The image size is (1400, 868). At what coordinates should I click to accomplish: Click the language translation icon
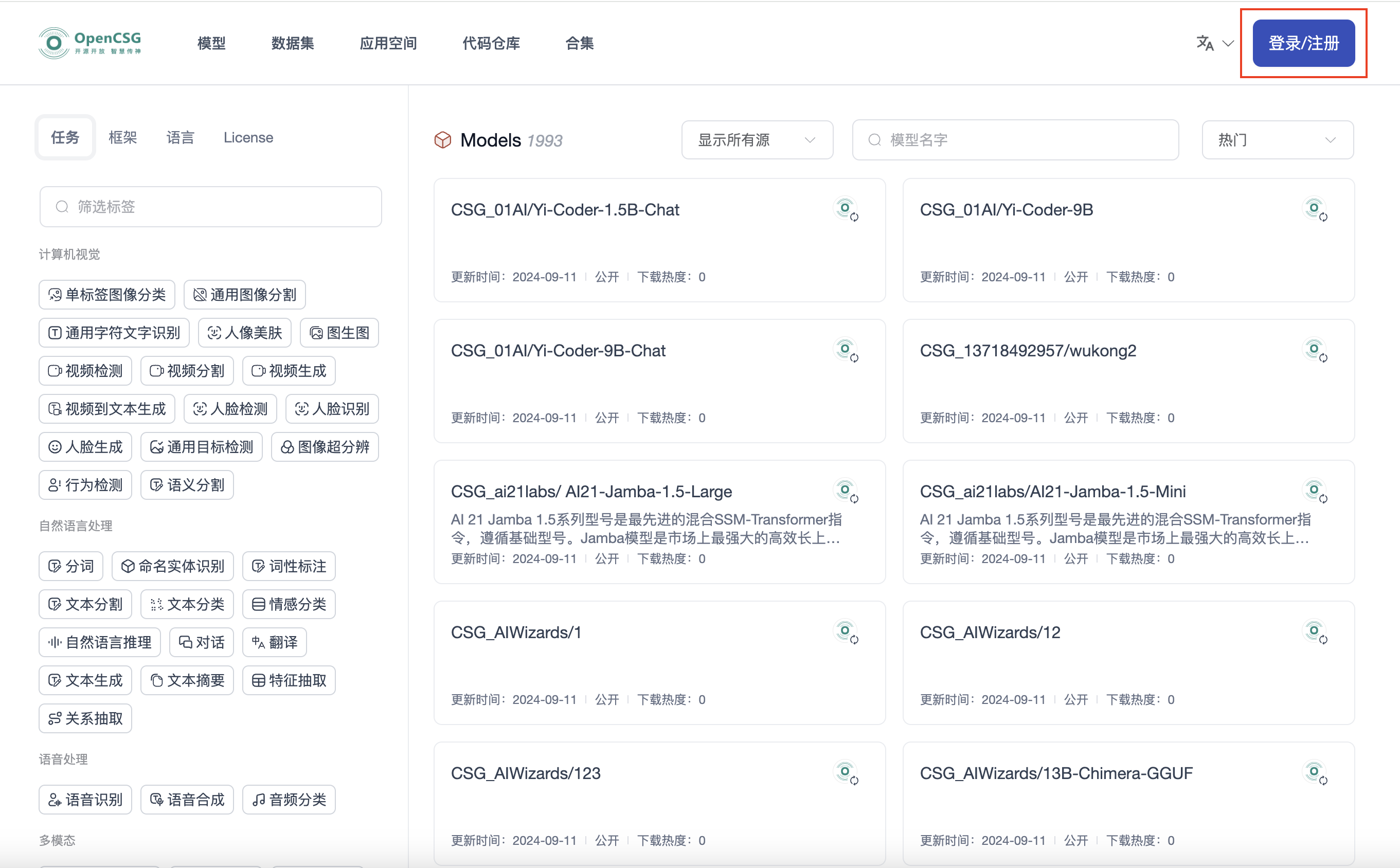click(x=1205, y=43)
